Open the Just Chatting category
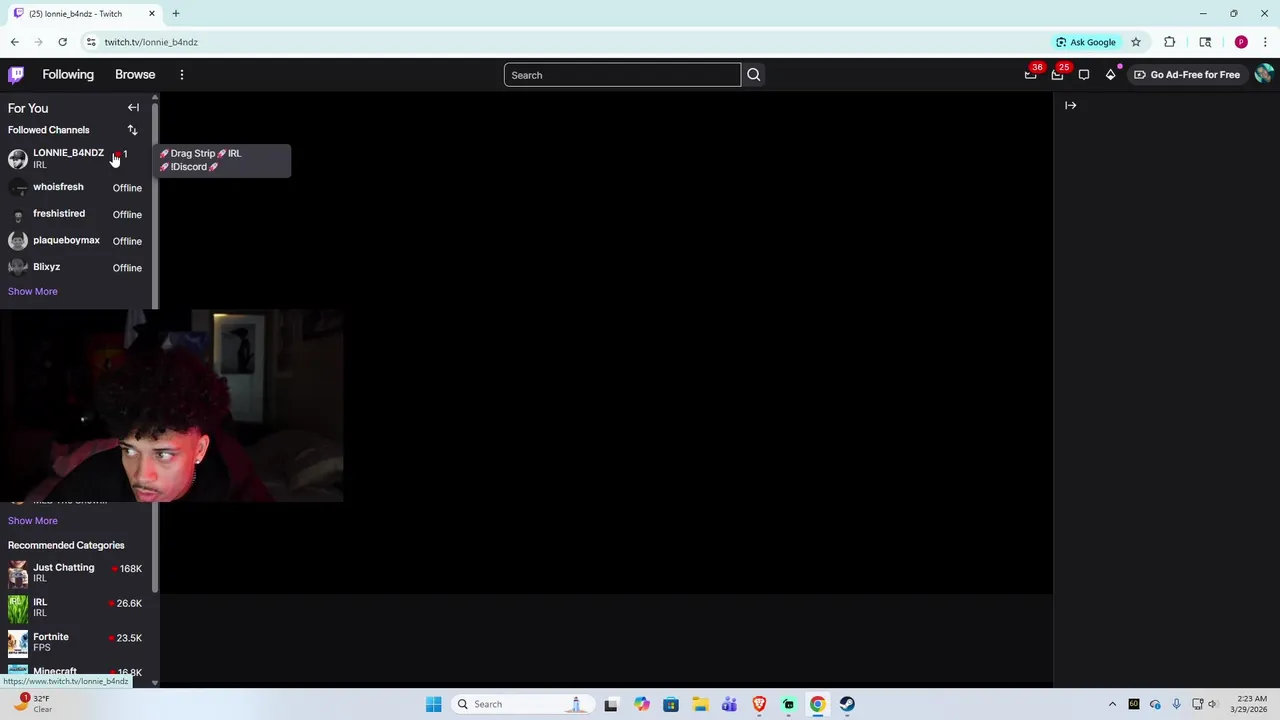This screenshot has width=1280, height=720. click(77, 572)
